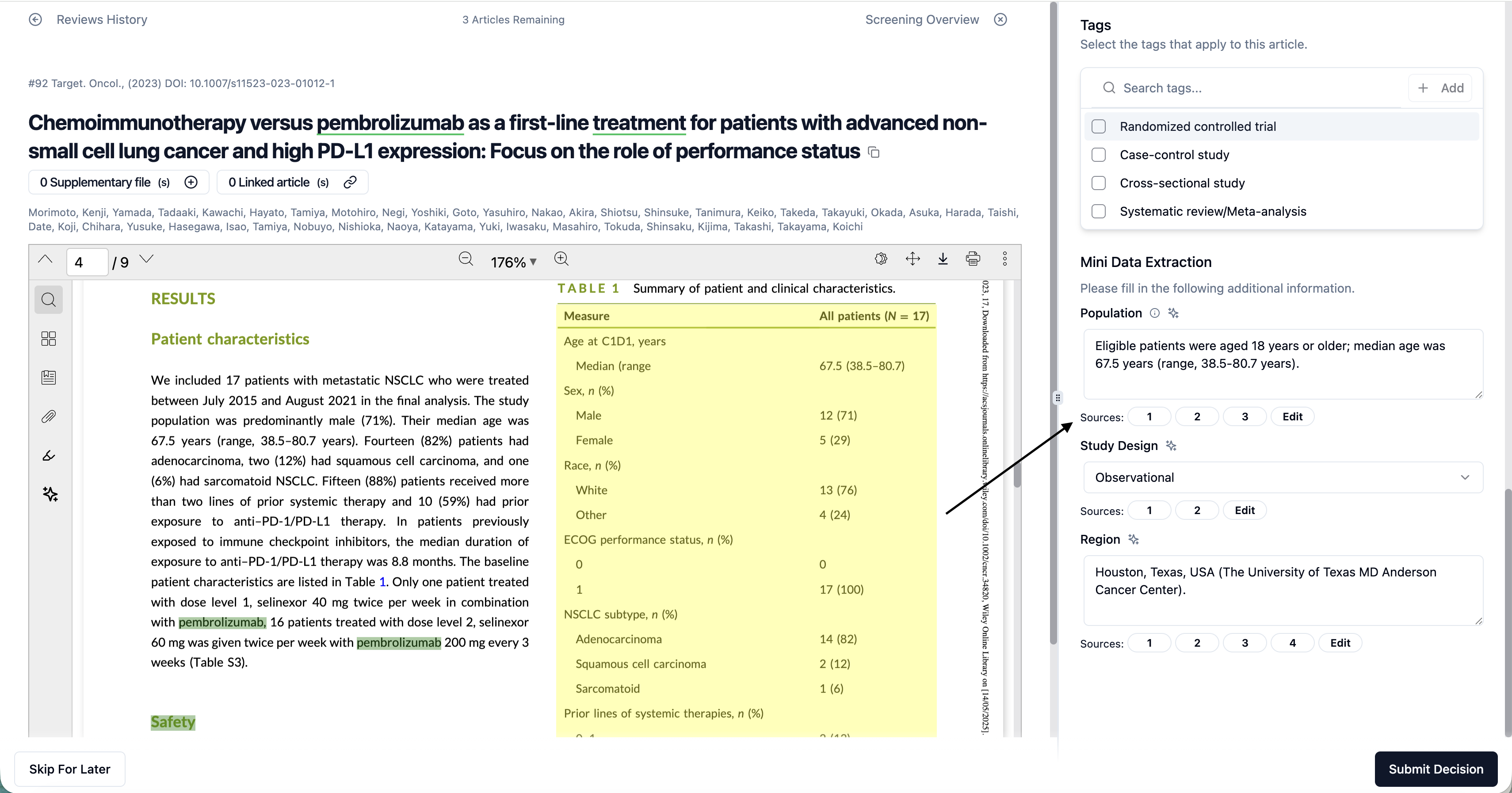Show page thumbnails grid panel
Image resolution: width=1512 pixels, height=793 pixels.
(x=49, y=339)
